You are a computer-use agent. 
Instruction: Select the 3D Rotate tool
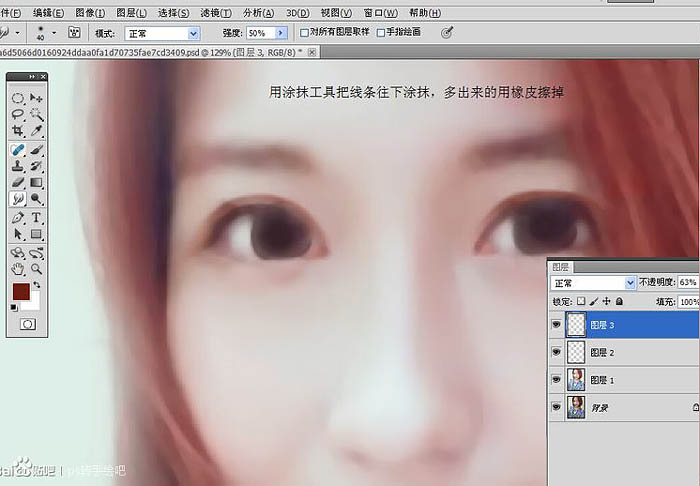coord(17,253)
